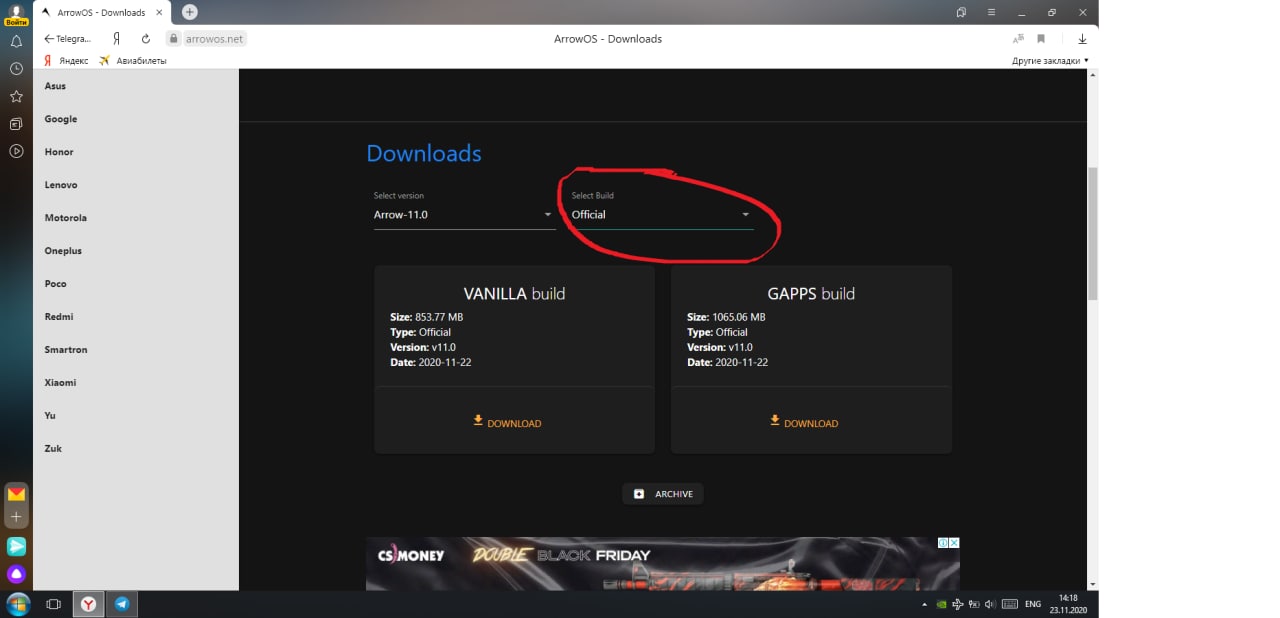
Task: Click the padlock site security icon
Action: pyautogui.click(x=173, y=39)
